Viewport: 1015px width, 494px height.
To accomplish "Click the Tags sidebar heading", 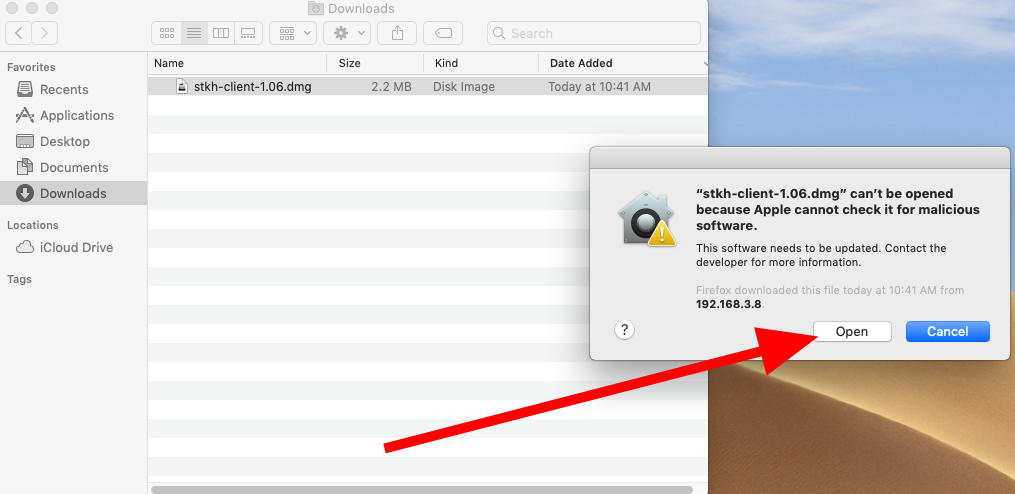I will 19,280.
